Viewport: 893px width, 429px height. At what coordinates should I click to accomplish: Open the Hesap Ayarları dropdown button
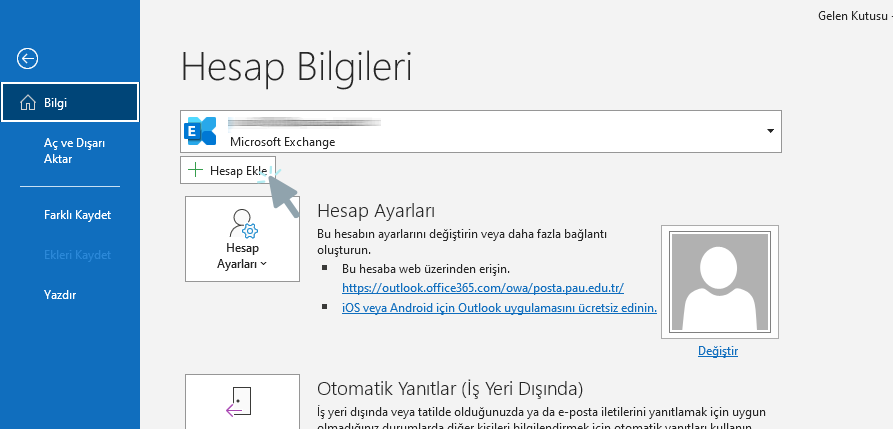pyautogui.click(x=242, y=238)
